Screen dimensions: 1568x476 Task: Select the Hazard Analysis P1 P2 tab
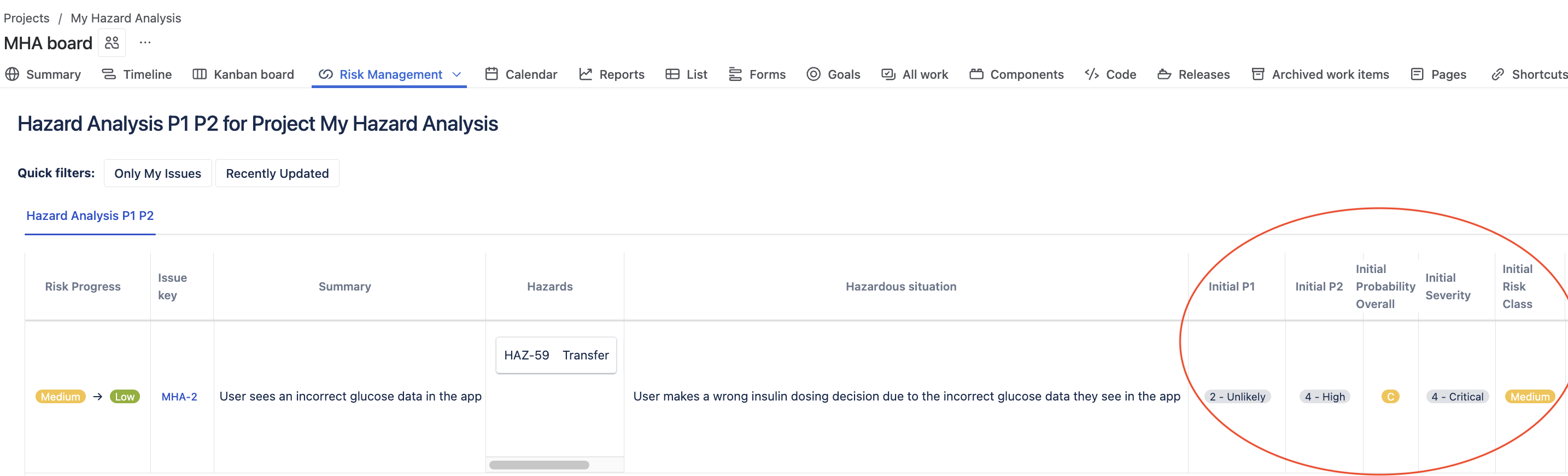pyautogui.click(x=90, y=216)
